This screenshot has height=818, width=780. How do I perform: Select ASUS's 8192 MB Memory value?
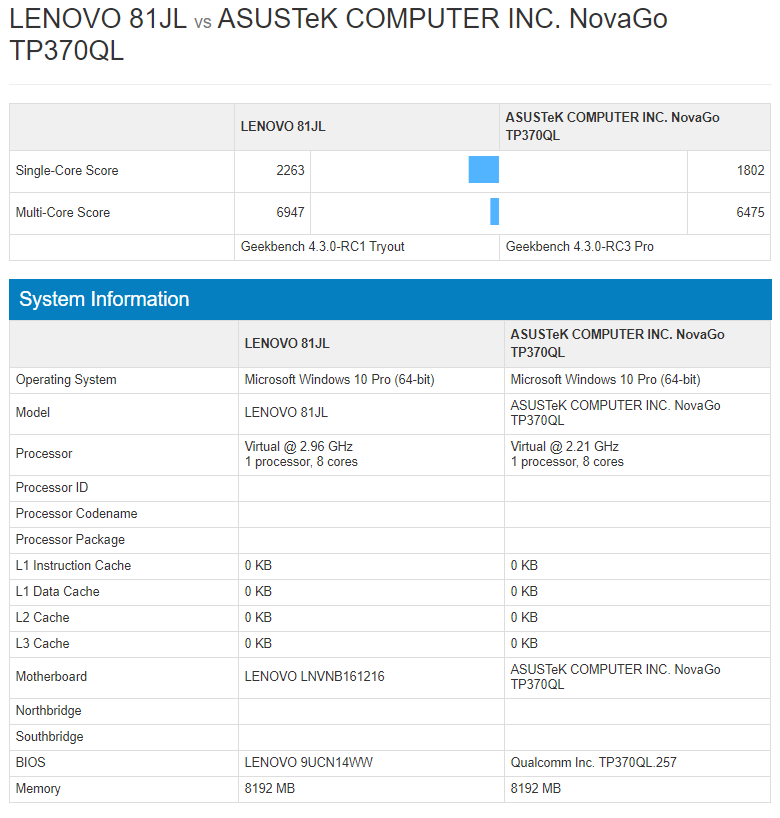[x=535, y=789]
